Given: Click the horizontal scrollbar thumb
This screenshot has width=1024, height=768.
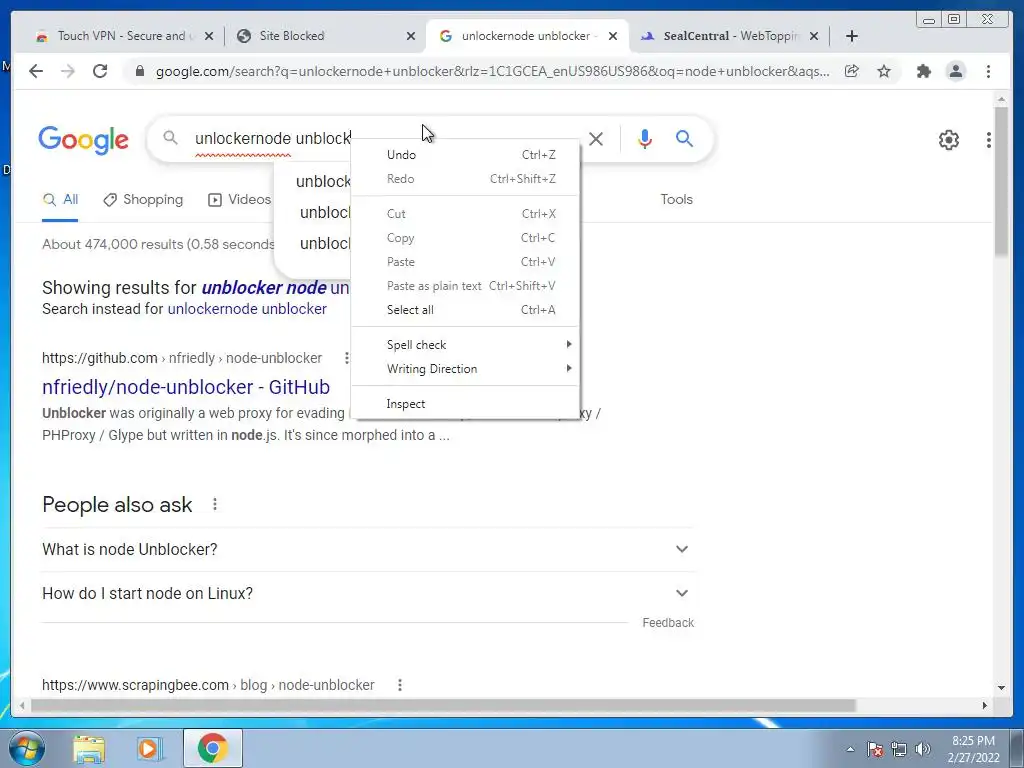Looking at the screenshot, I should click(443, 706).
